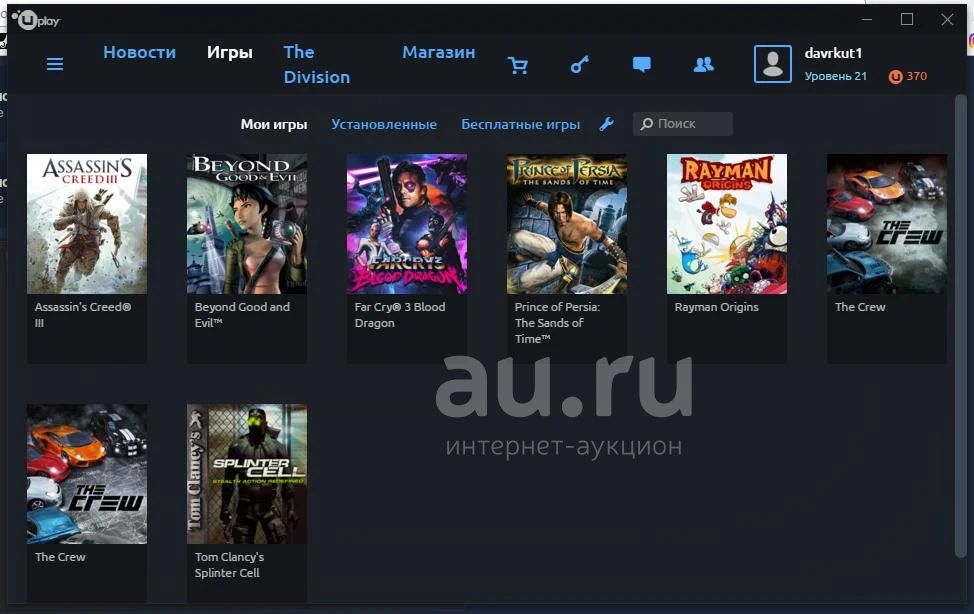The image size is (974, 614).
Task: Maximize the Uplay window
Action: [907, 19]
